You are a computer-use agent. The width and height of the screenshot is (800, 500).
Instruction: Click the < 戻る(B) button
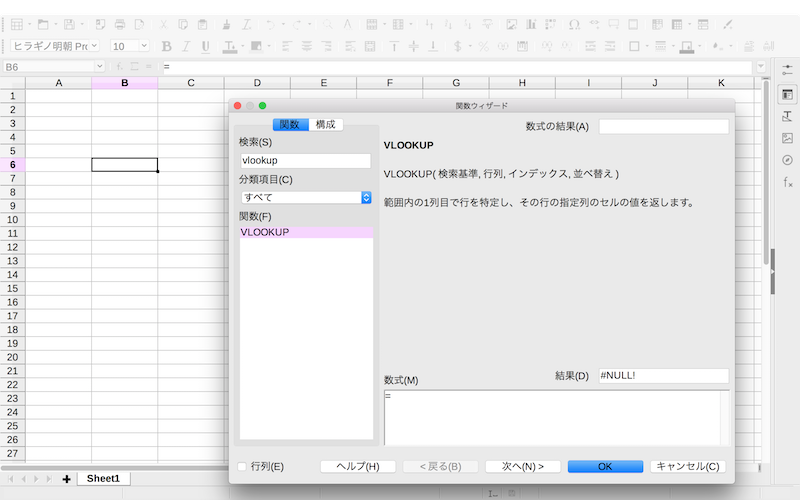pos(440,466)
